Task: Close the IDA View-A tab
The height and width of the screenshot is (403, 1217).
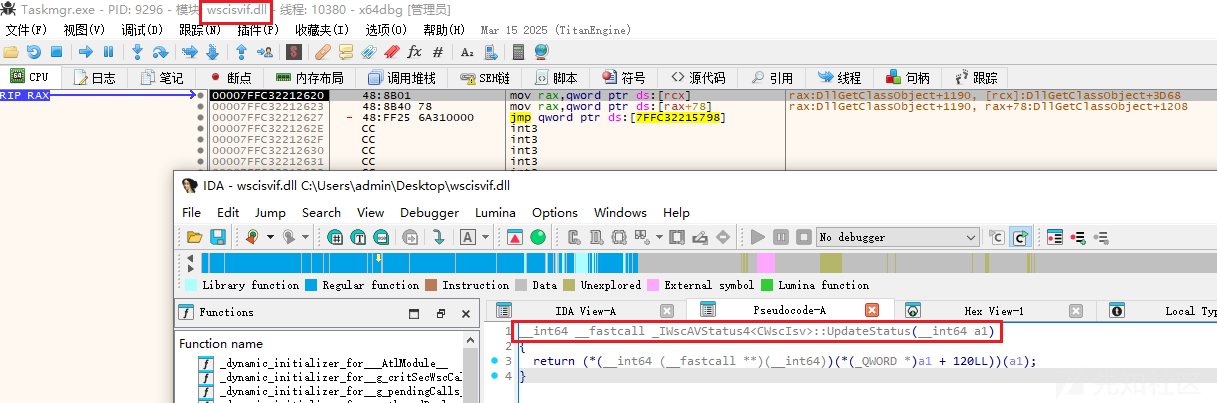Action: click(x=667, y=311)
